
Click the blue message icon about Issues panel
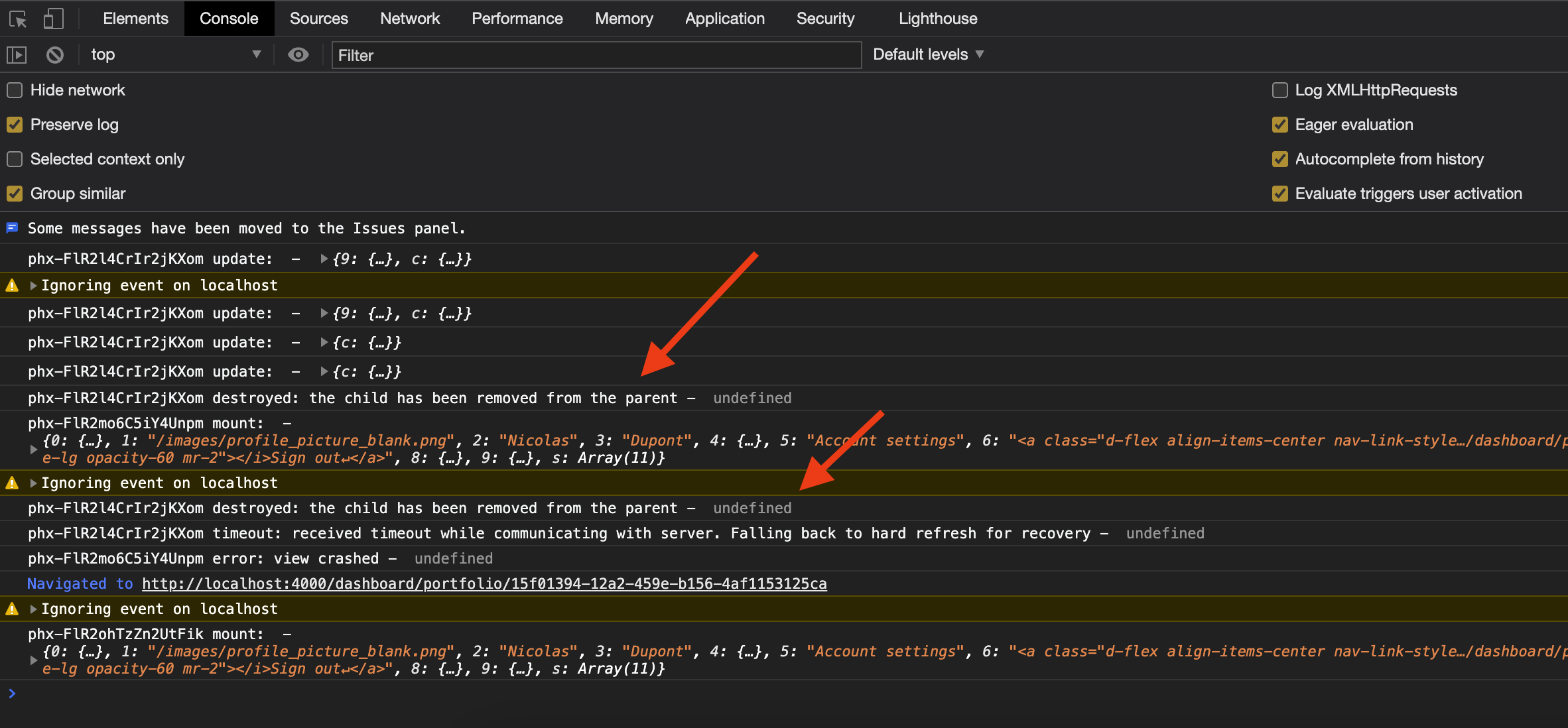tap(12, 228)
